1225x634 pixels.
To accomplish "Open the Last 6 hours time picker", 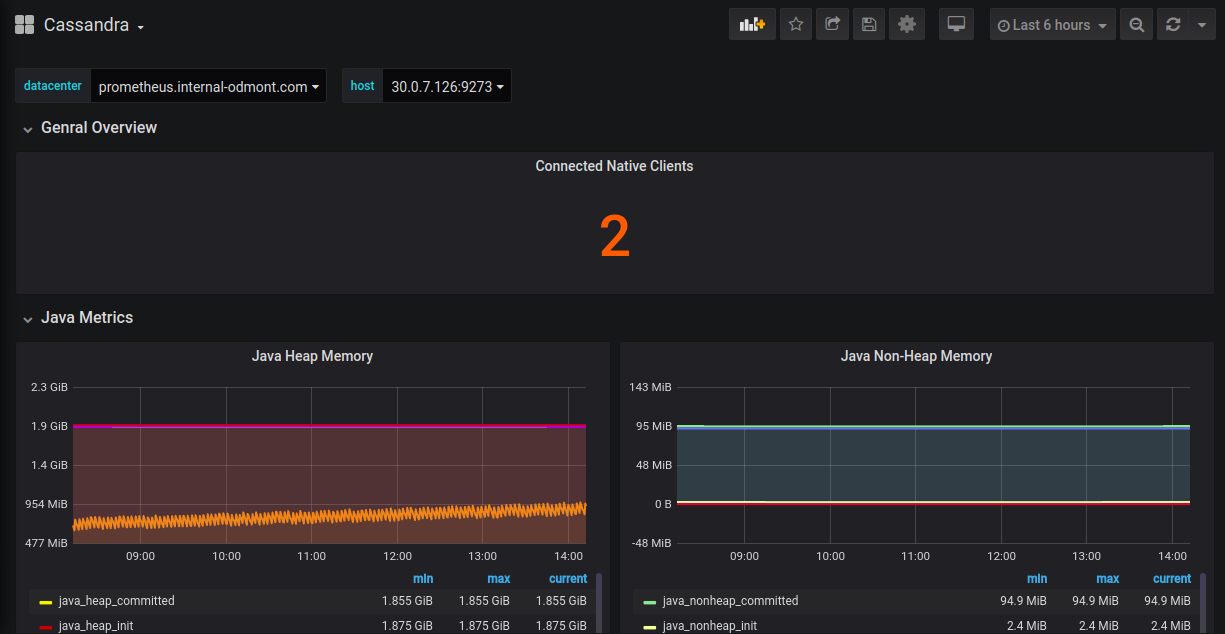I will coord(1053,25).
